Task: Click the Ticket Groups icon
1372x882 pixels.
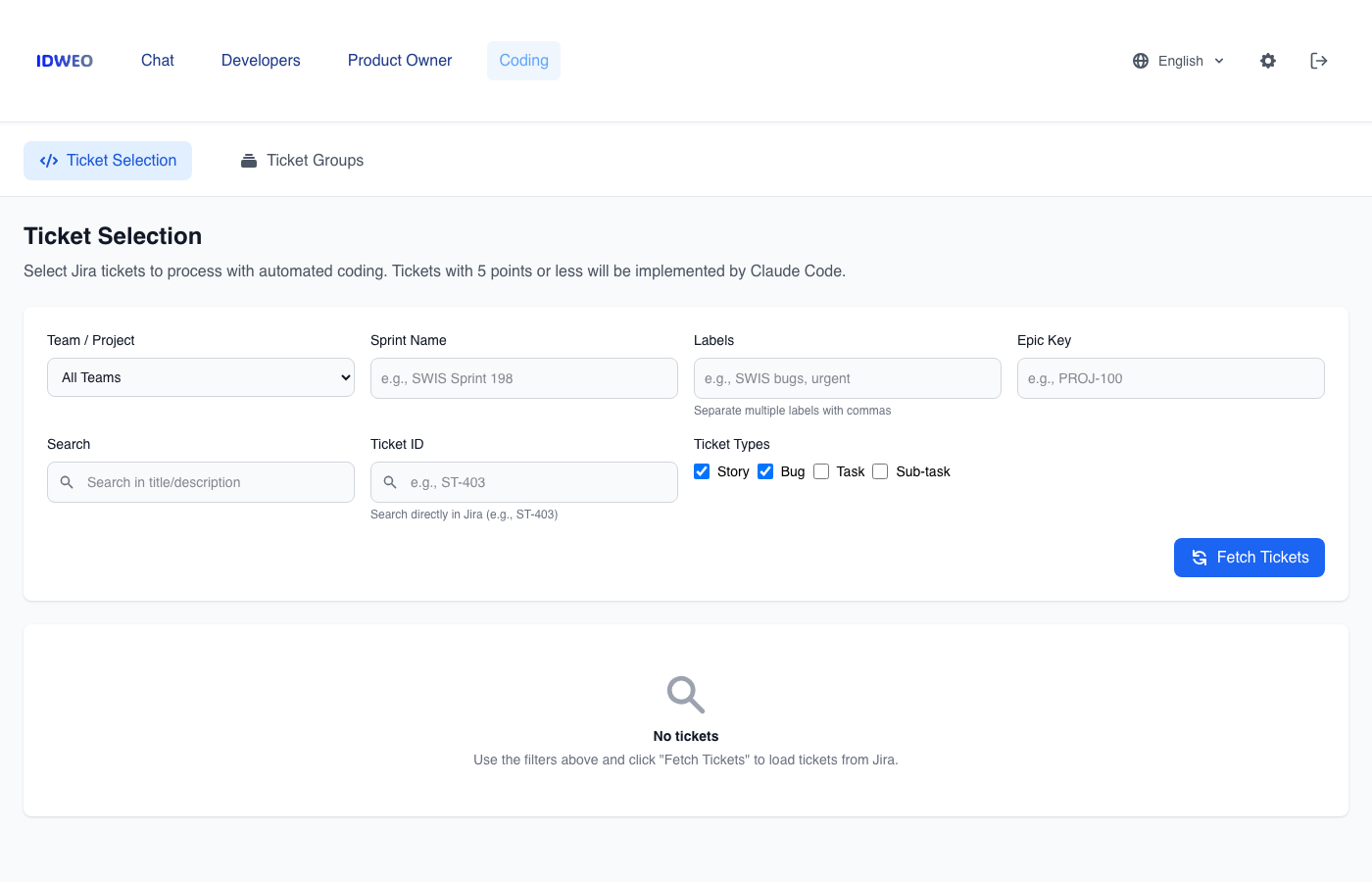Action: (249, 159)
